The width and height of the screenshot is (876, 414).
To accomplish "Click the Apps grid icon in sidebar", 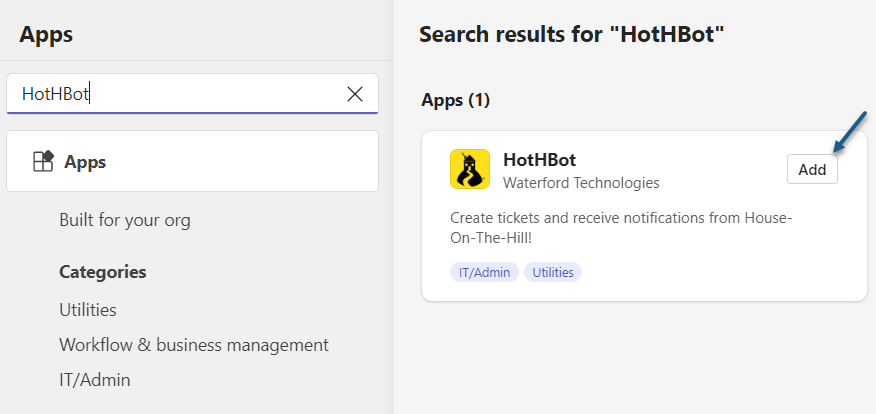I will point(44,161).
